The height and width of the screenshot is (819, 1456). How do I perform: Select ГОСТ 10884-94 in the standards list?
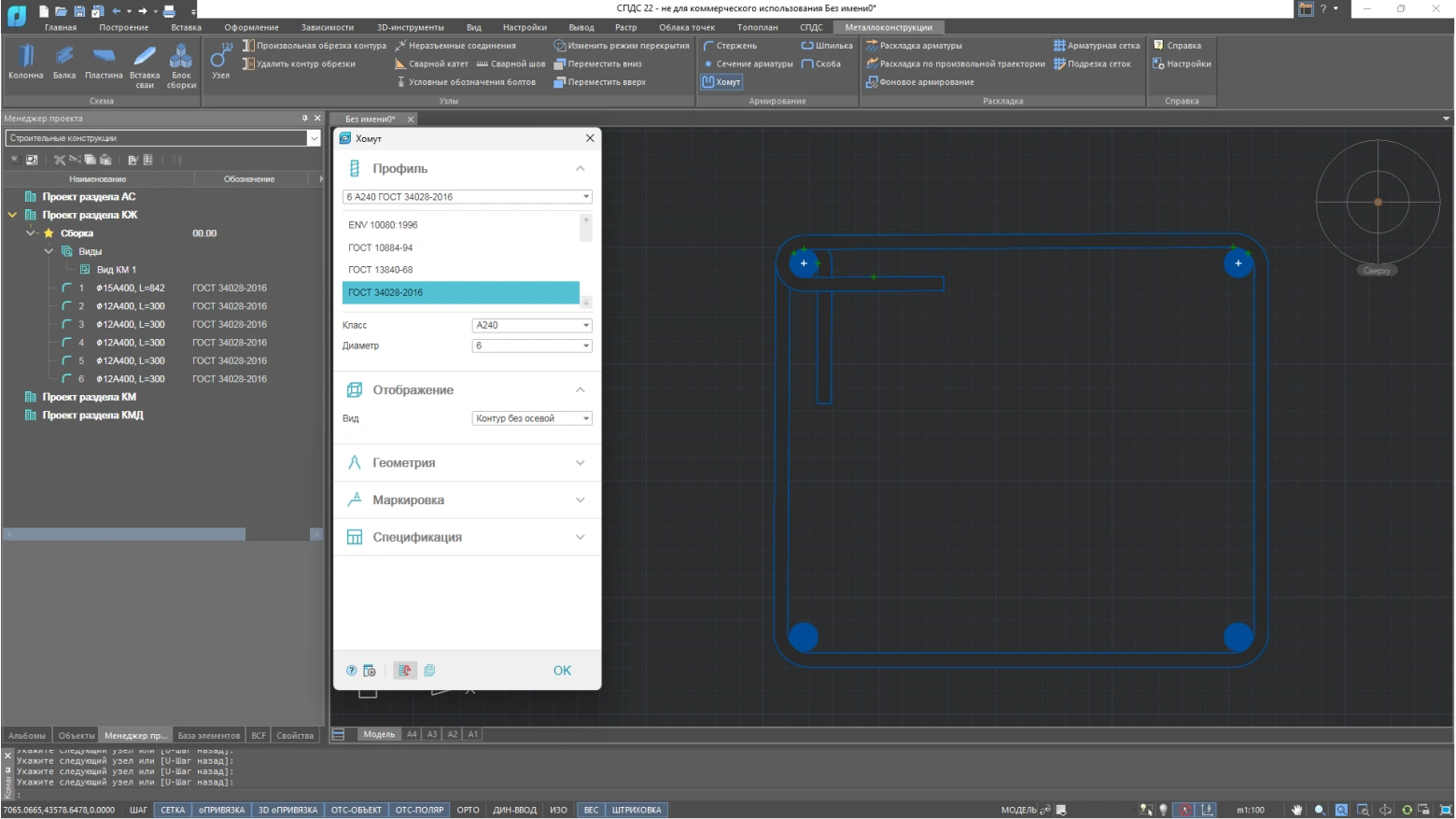tap(381, 247)
